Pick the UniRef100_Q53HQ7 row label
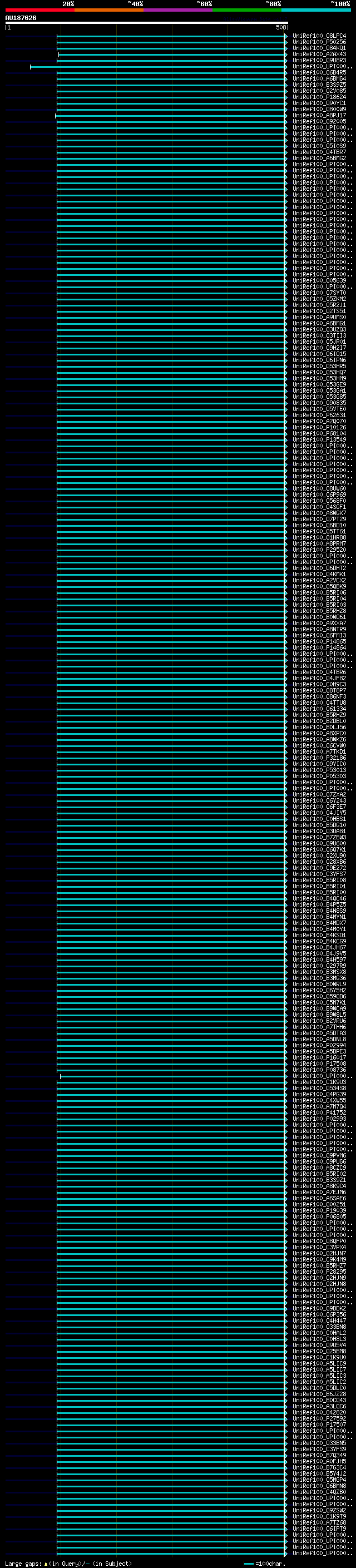Image resolution: width=356 pixels, height=1568 pixels. tap(319, 372)
